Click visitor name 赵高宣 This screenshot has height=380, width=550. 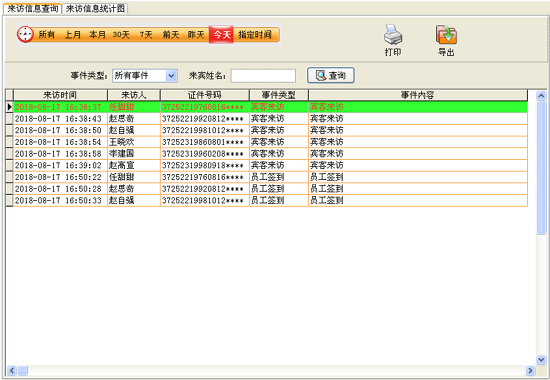pos(121,165)
